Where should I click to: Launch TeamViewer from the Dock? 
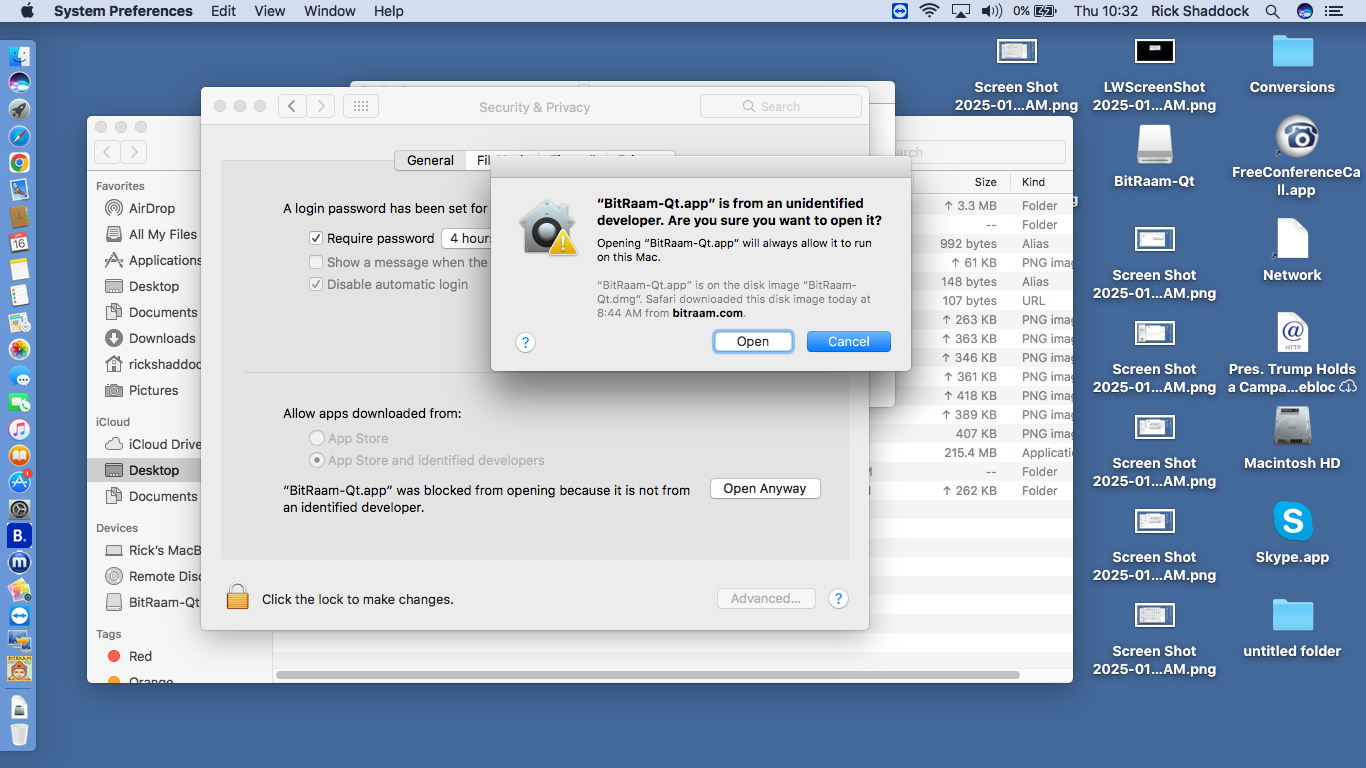[x=19, y=616]
